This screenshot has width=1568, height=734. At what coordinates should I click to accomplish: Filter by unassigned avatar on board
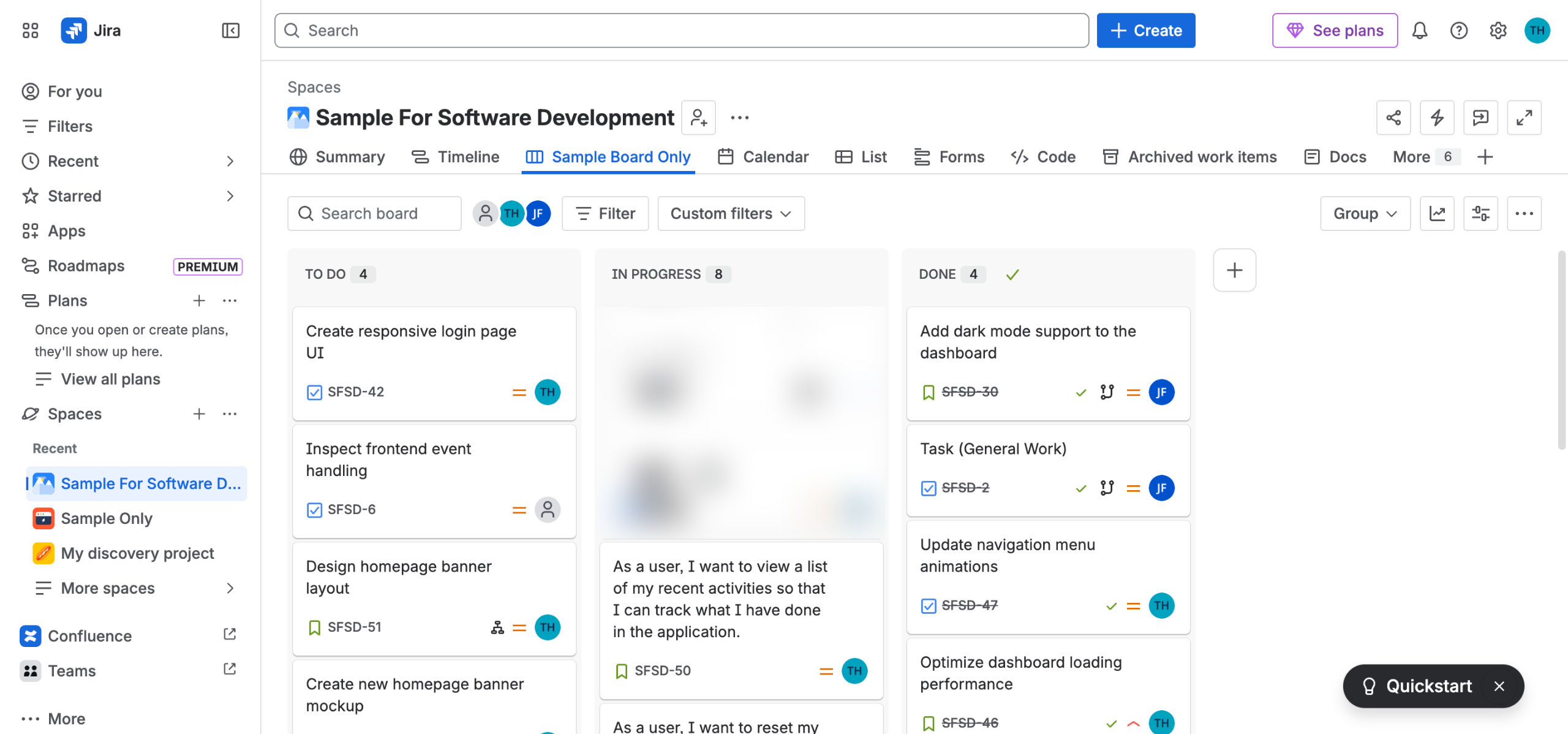click(x=485, y=213)
